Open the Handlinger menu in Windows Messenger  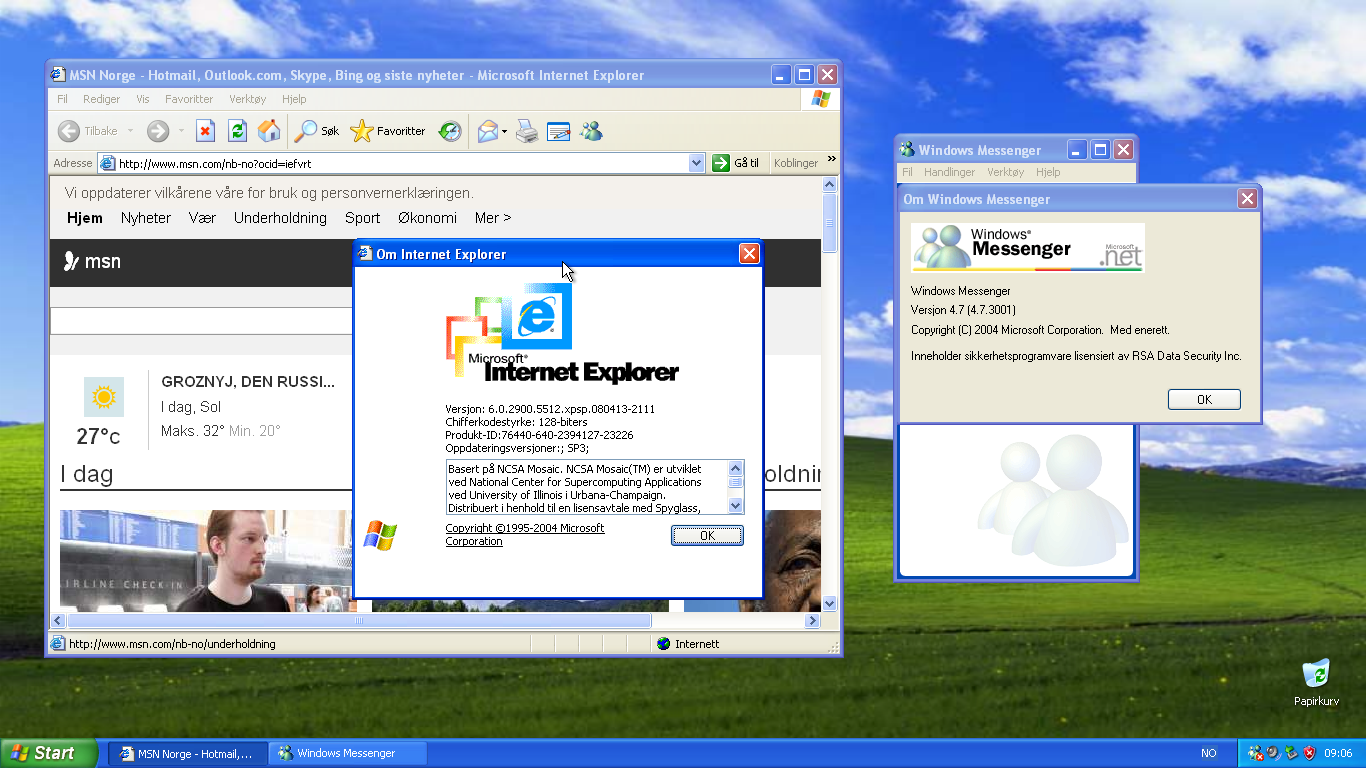pyautogui.click(x=948, y=171)
